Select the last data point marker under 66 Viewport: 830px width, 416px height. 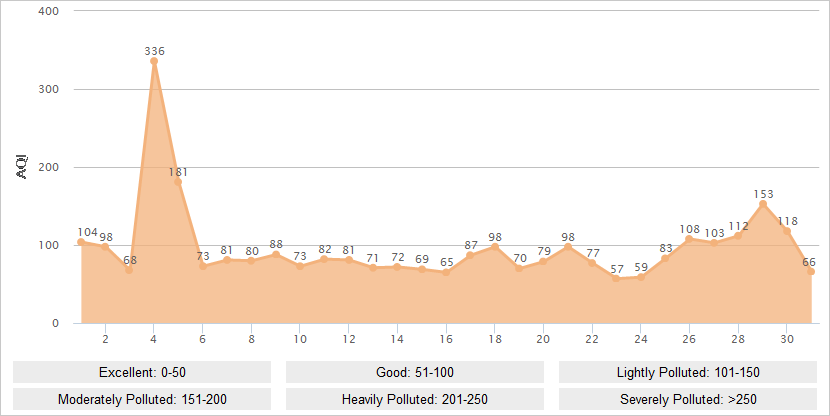(811, 272)
